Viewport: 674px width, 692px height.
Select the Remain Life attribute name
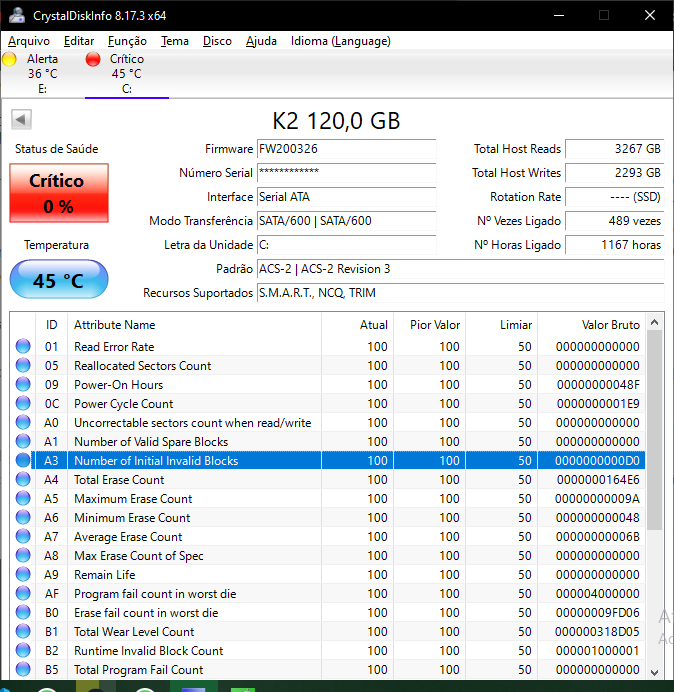pyautogui.click(x=105, y=575)
